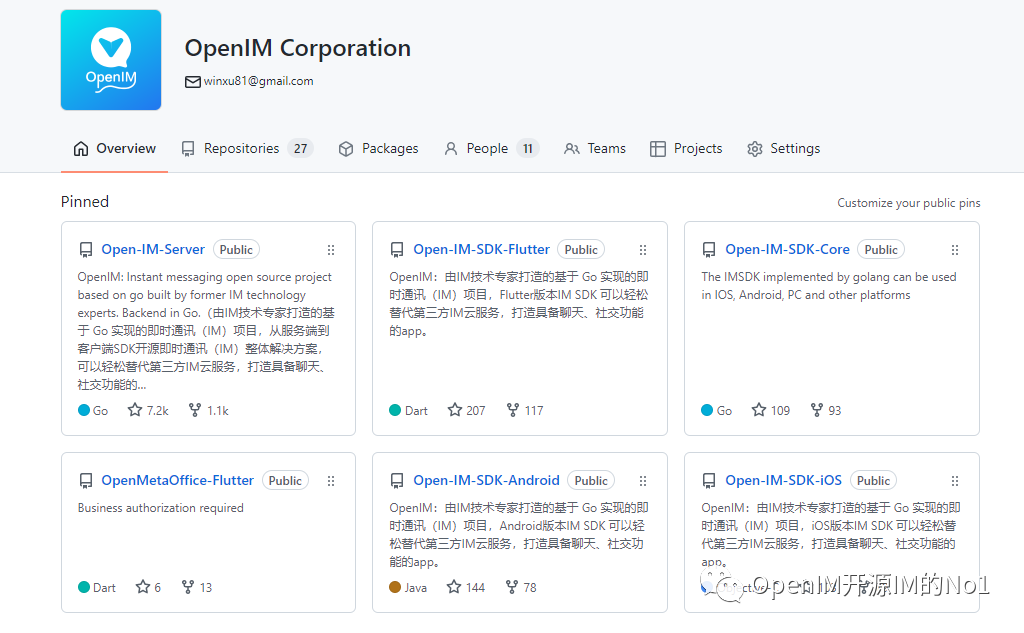Viewport: 1024px width, 633px height.
Task: Click the drag handle on Open-IM-SDK-Core card
Action: (x=955, y=250)
